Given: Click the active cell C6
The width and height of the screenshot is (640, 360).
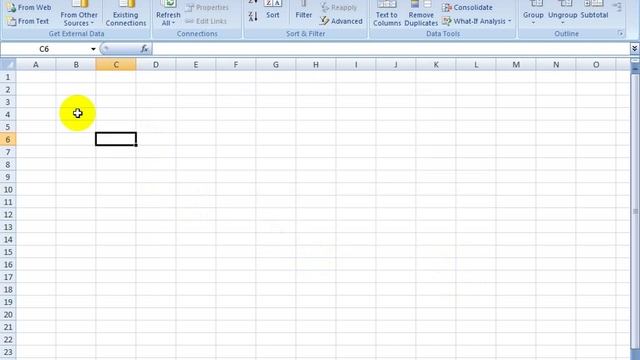Looking at the screenshot, I should pos(116,139).
